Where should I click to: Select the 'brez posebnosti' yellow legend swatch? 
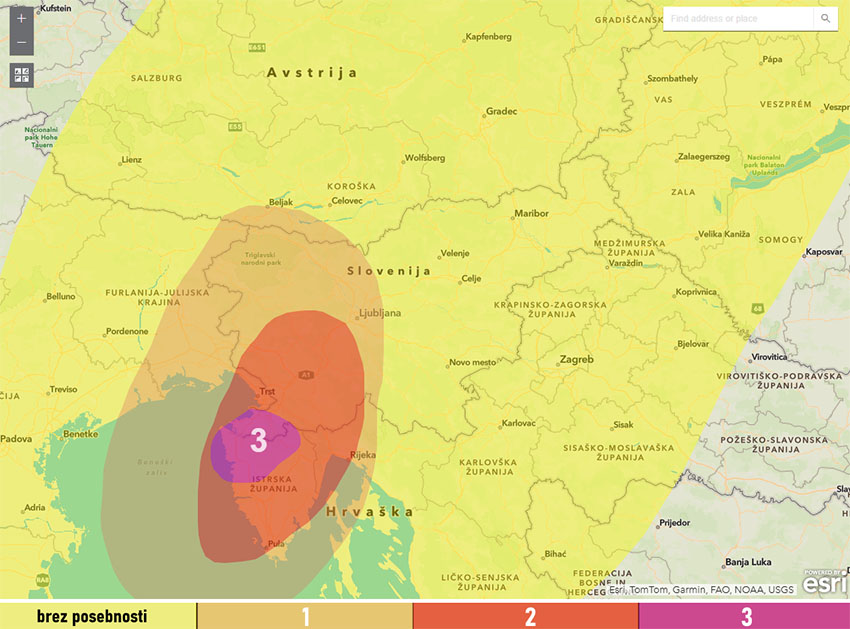point(98,616)
